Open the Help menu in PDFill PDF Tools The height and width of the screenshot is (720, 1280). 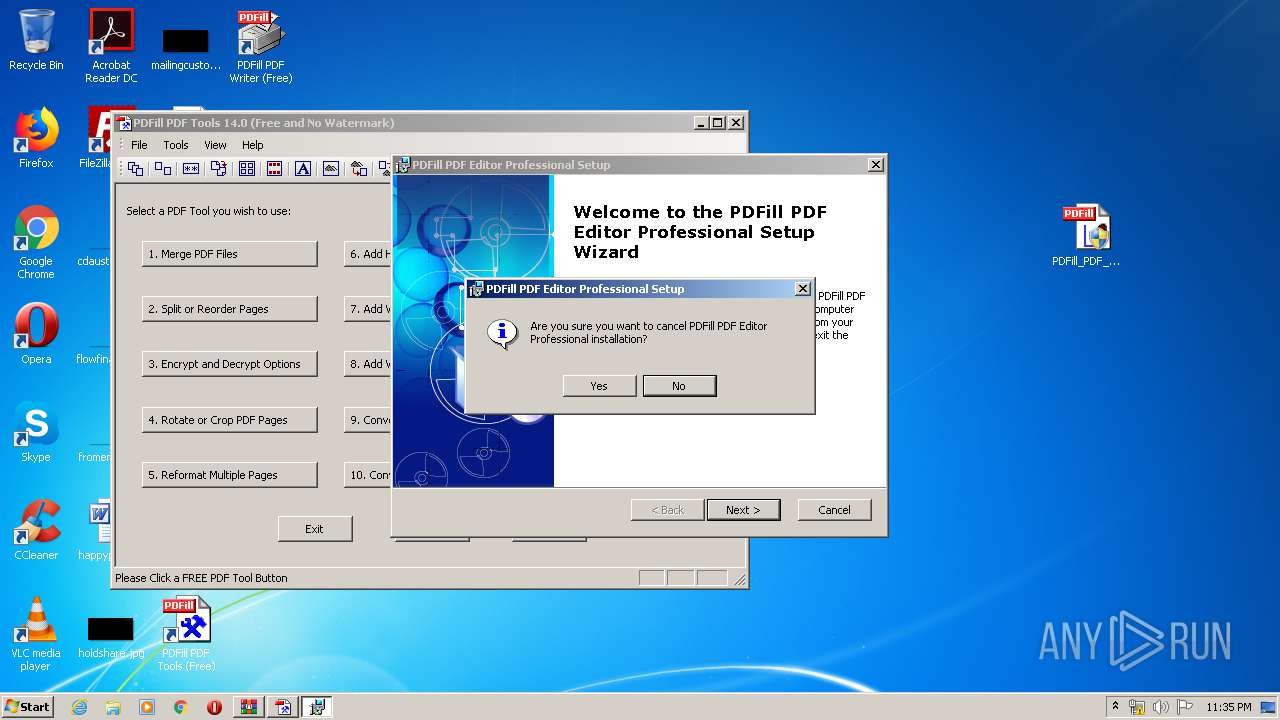pyautogui.click(x=253, y=145)
